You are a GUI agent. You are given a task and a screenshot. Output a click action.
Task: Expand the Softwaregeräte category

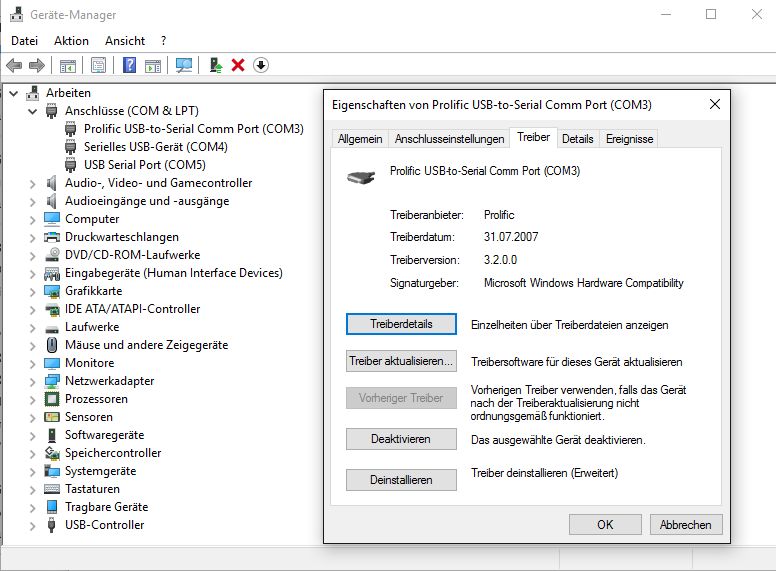point(32,436)
